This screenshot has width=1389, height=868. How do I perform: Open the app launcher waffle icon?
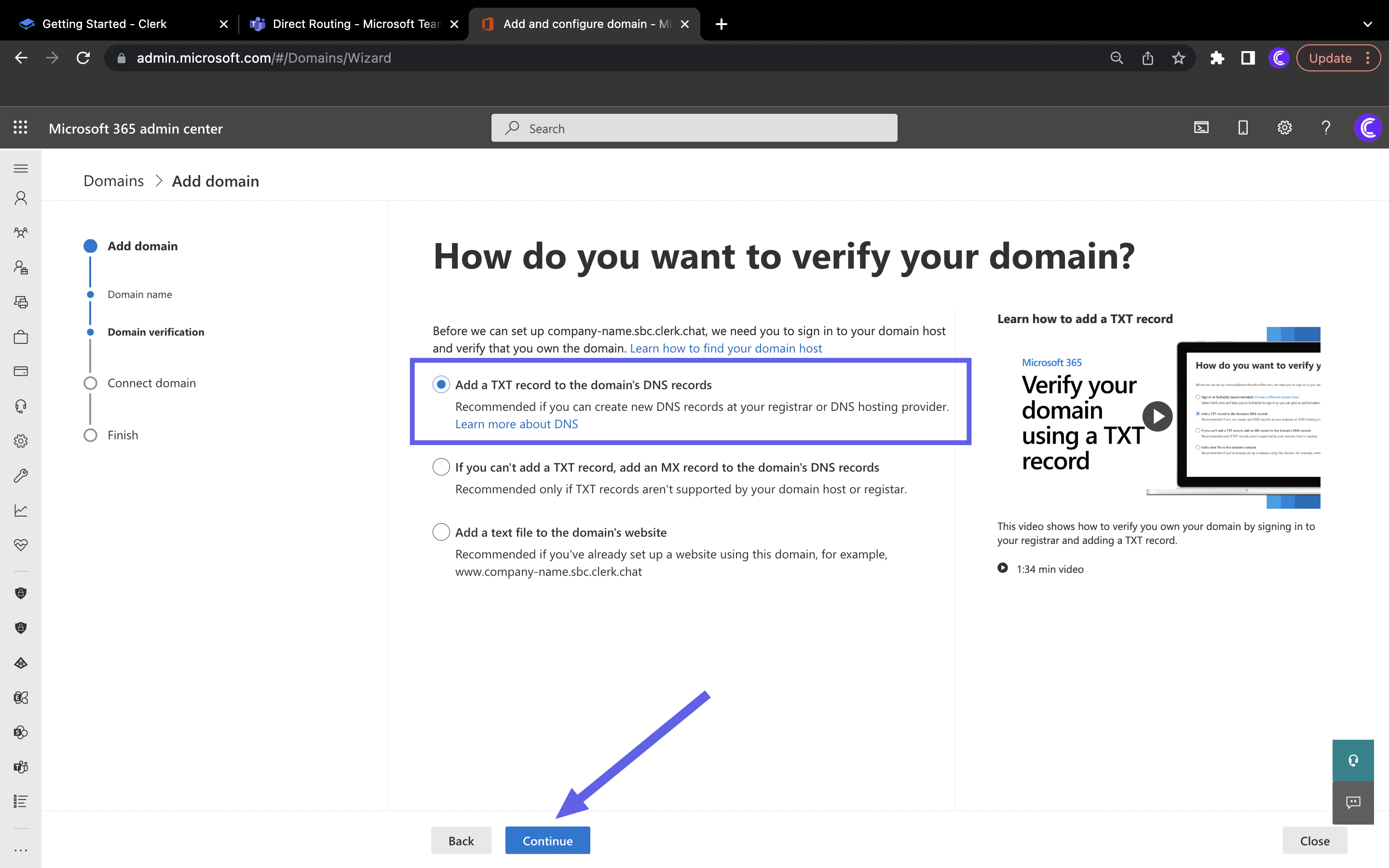tap(21, 127)
